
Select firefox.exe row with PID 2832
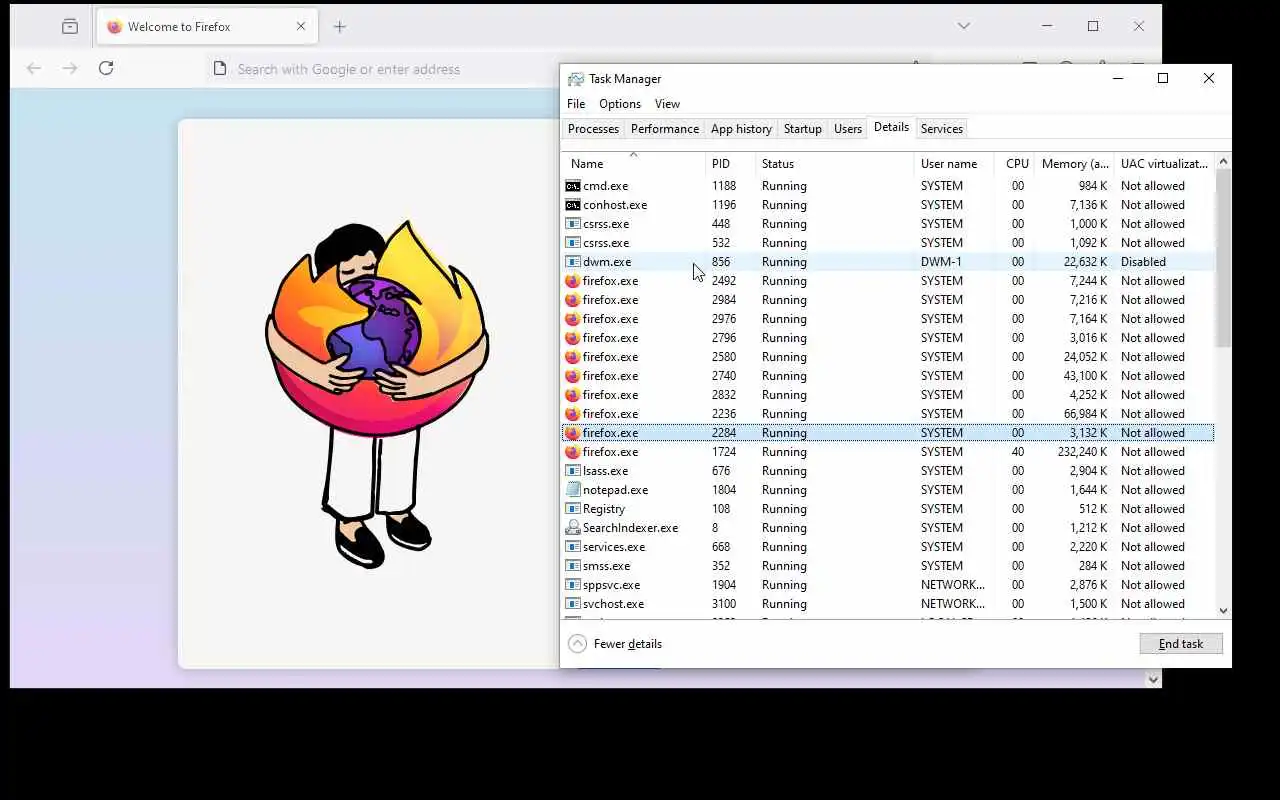(888, 395)
